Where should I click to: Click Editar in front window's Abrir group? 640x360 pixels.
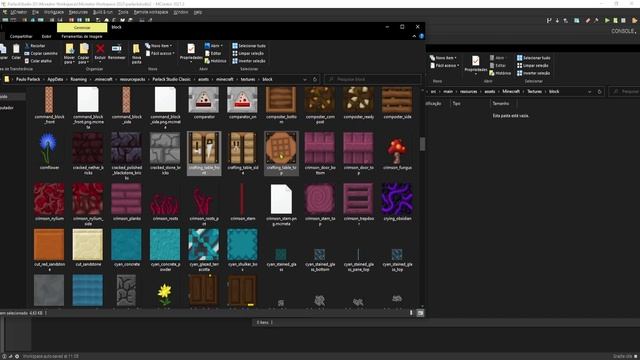coord(213,53)
